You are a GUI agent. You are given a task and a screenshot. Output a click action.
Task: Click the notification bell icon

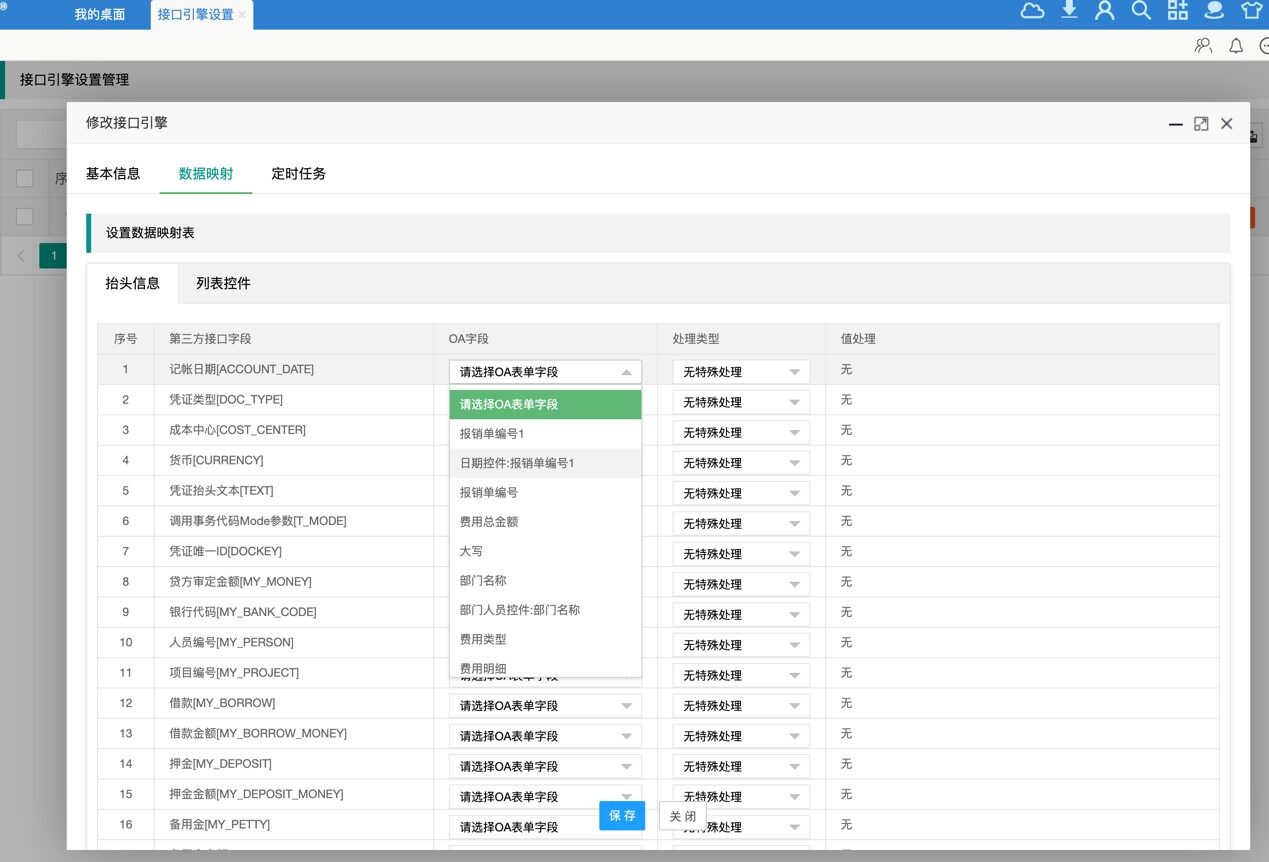tap(1236, 46)
